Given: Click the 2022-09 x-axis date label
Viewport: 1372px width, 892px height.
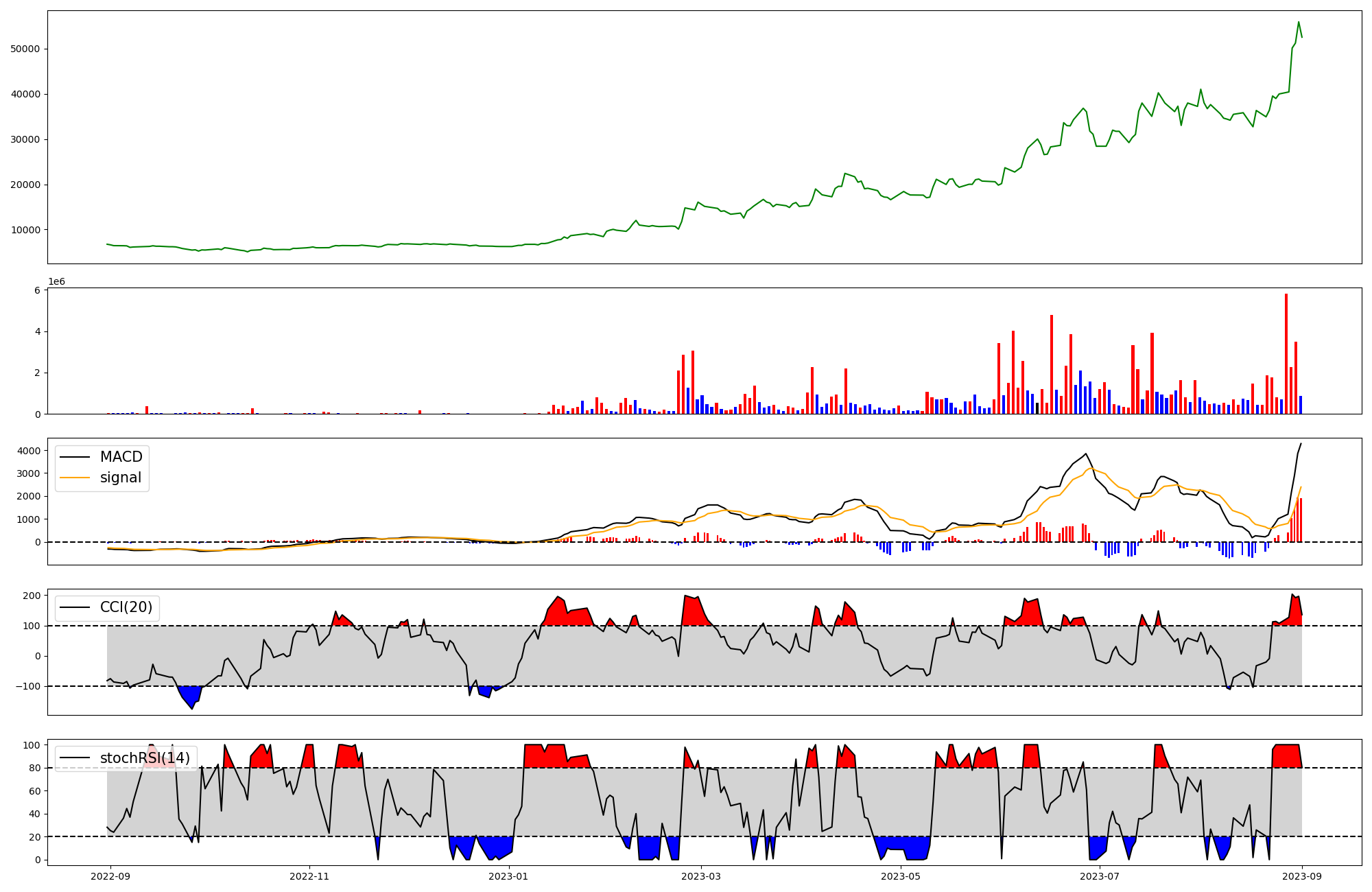Looking at the screenshot, I should (110, 876).
